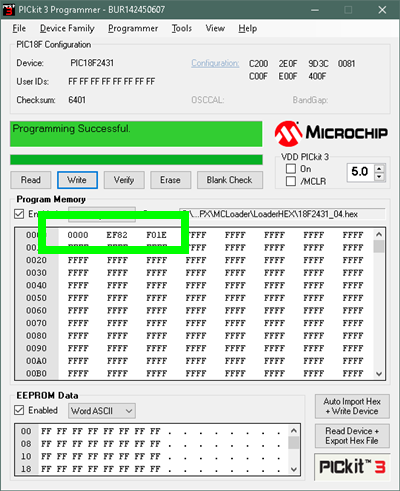The image size is (400, 491).
Task: Click EEPROM address row 18
Action: click(26, 469)
